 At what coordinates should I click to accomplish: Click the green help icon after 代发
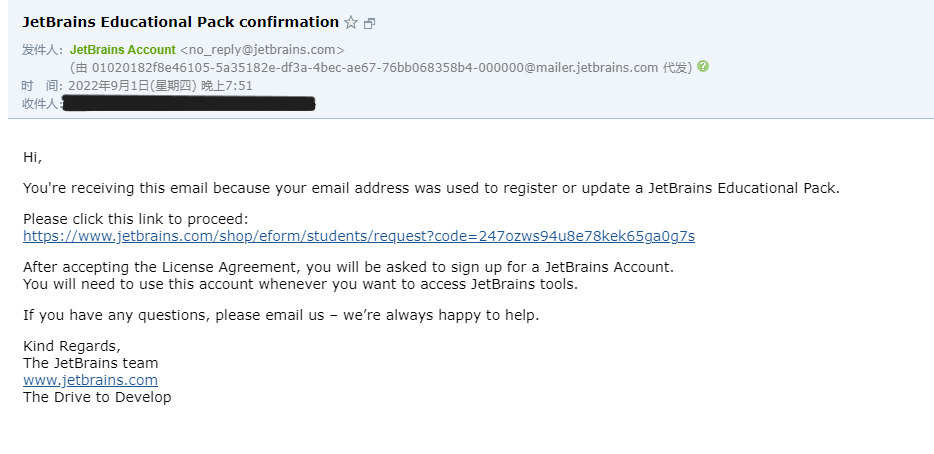point(703,67)
